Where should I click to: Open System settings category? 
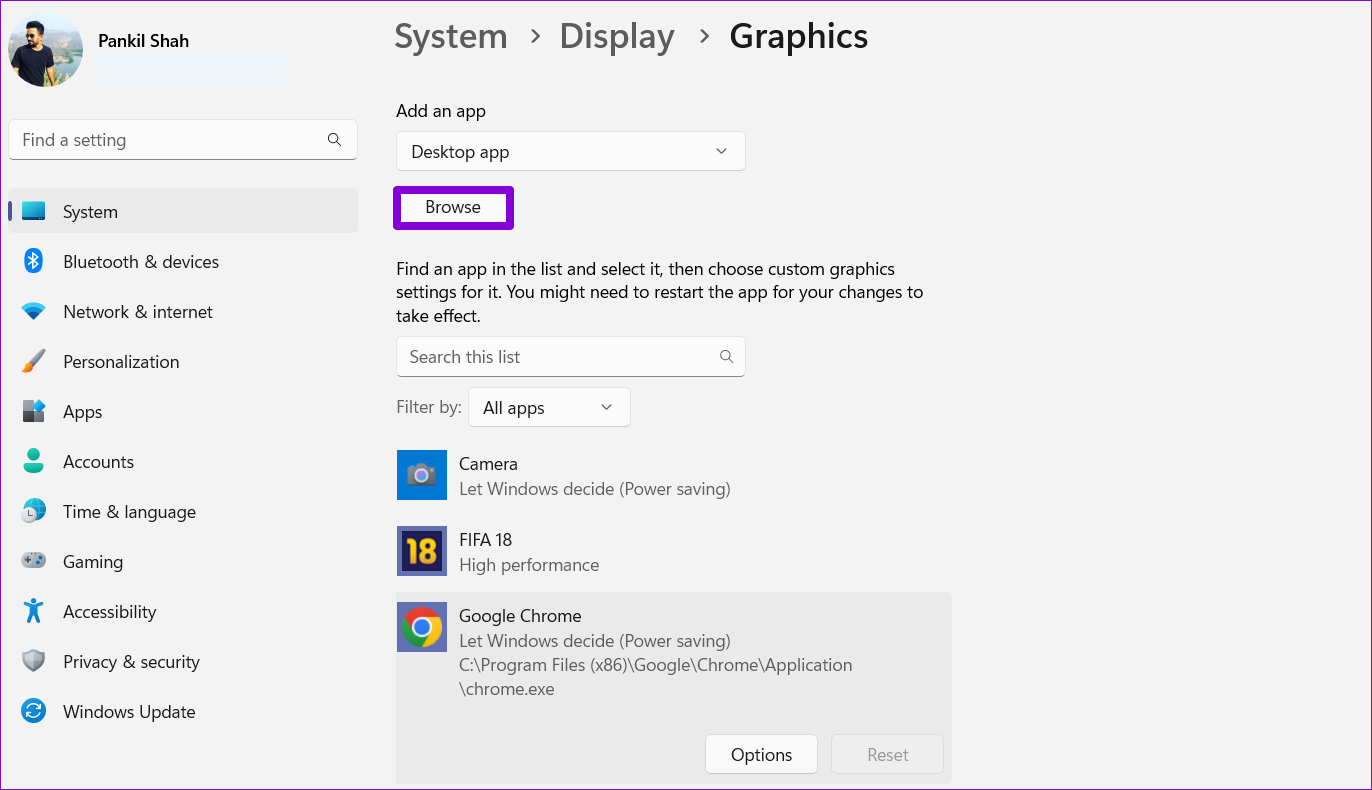tap(183, 212)
